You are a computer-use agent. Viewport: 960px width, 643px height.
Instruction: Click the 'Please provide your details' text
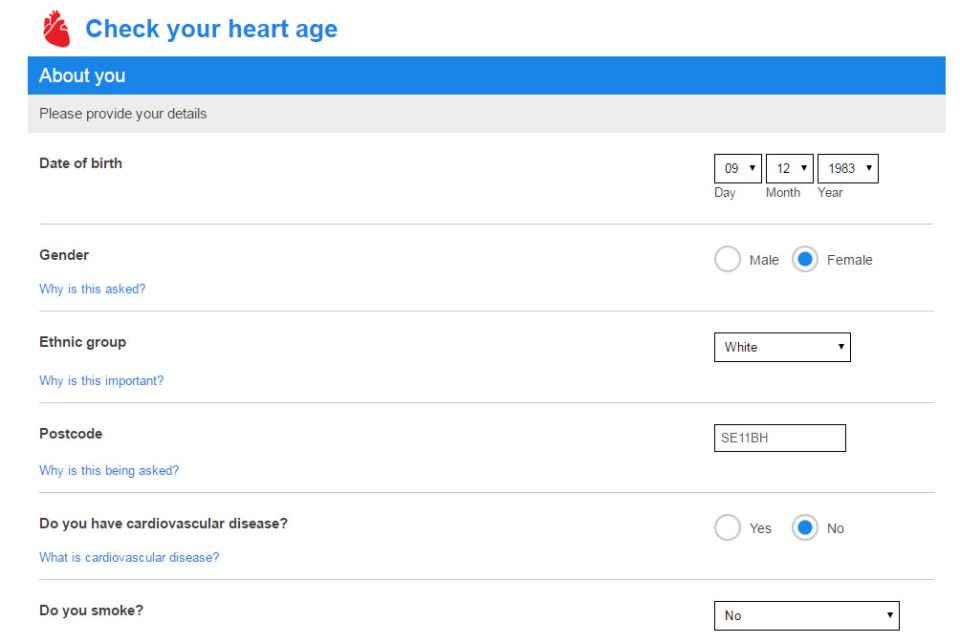[x=123, y=113]
